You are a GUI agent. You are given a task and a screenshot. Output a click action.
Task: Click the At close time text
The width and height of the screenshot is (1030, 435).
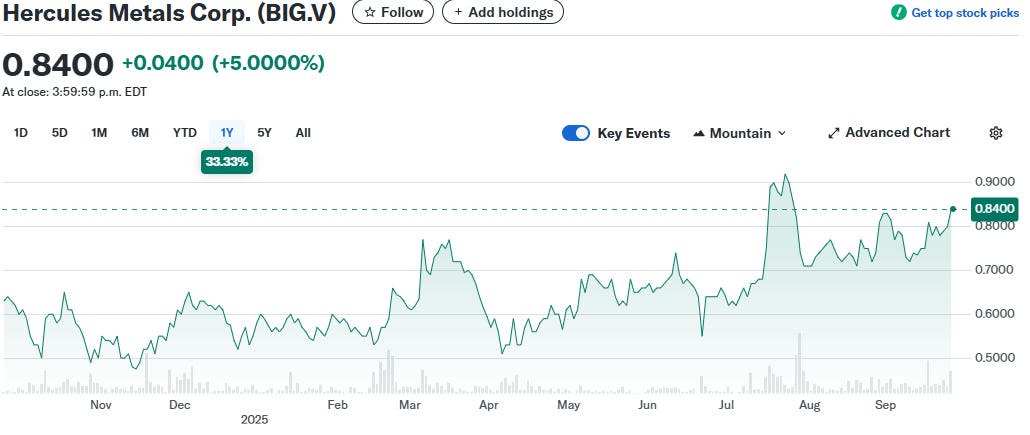pyautogui.click(x=75, y=92)
